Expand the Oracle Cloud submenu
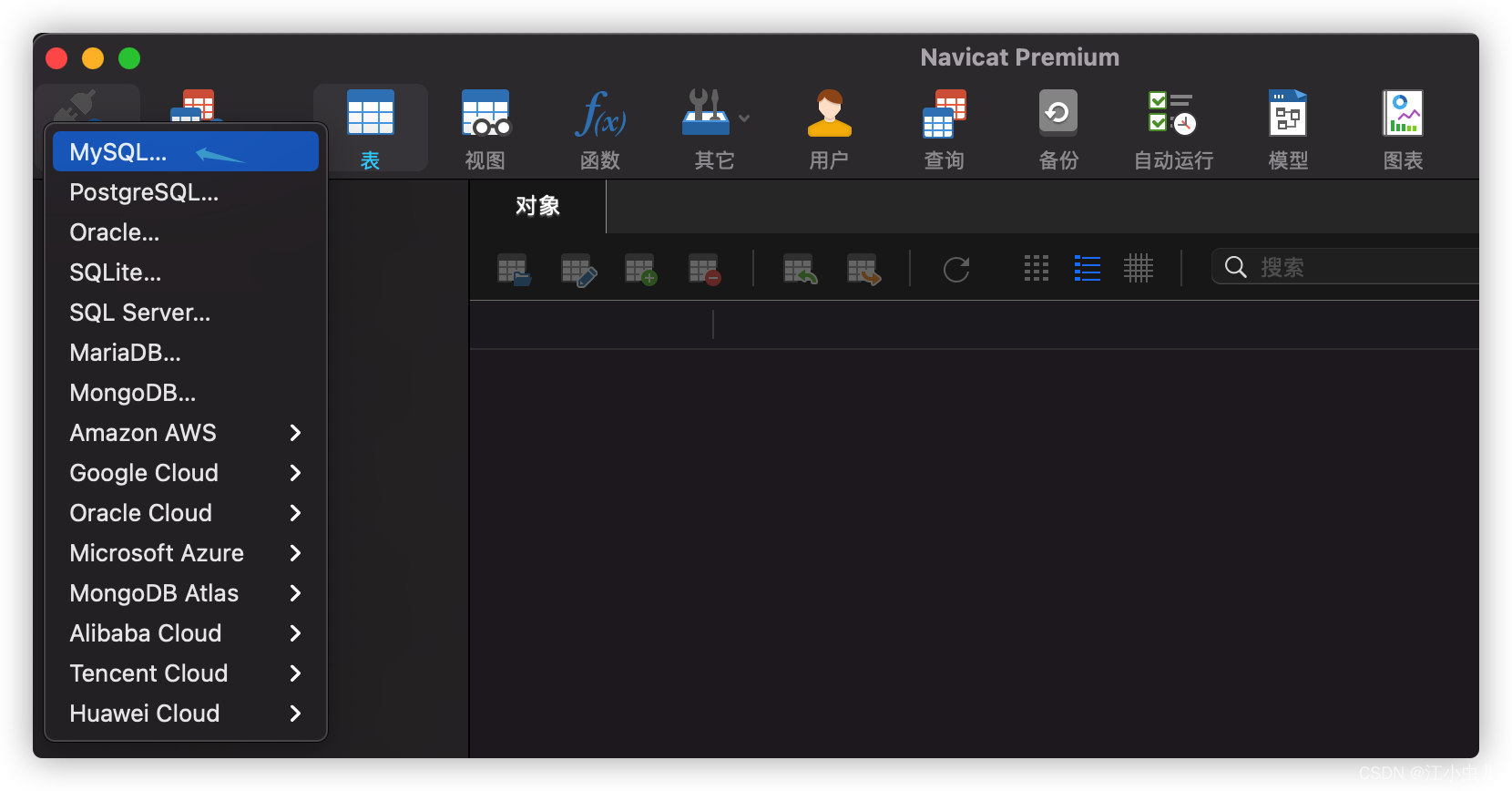The image size is (1512, 791). click(x=186, y=513)
